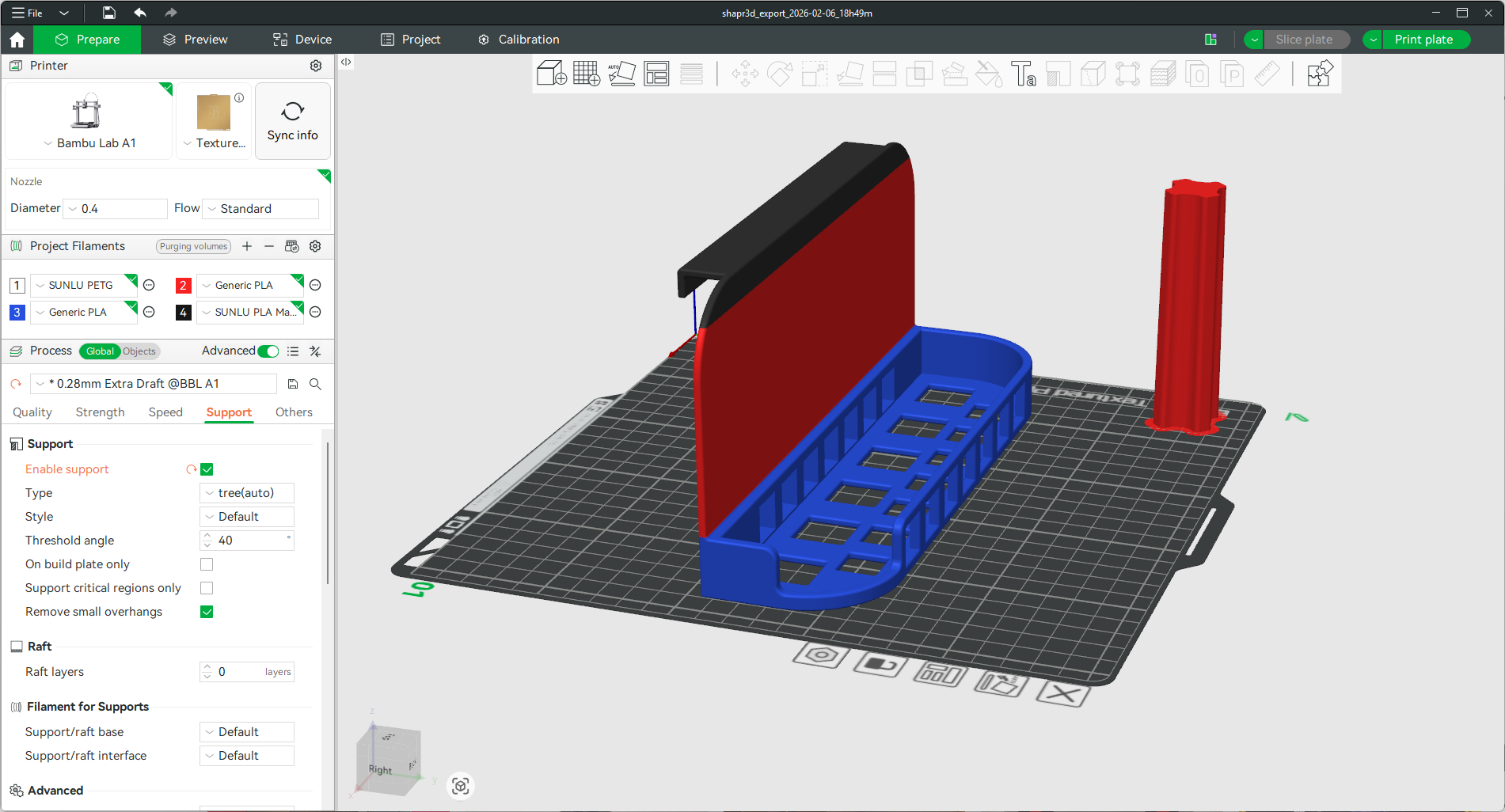1505x812 pixels.
Task: Open Support/raft base filament dropdown
Action: 247,732
